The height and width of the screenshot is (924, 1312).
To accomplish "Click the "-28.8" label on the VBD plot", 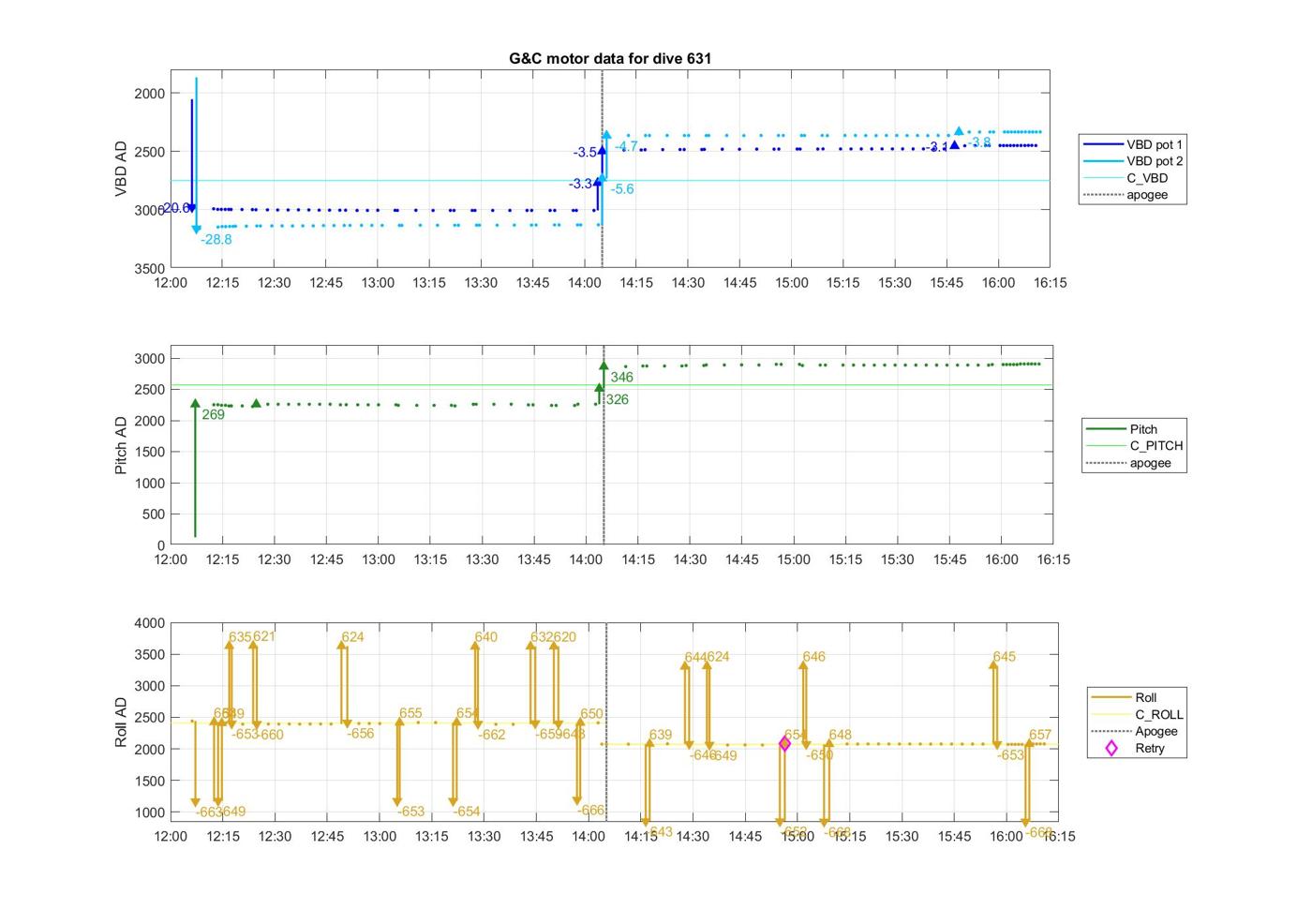I will 216,240.
